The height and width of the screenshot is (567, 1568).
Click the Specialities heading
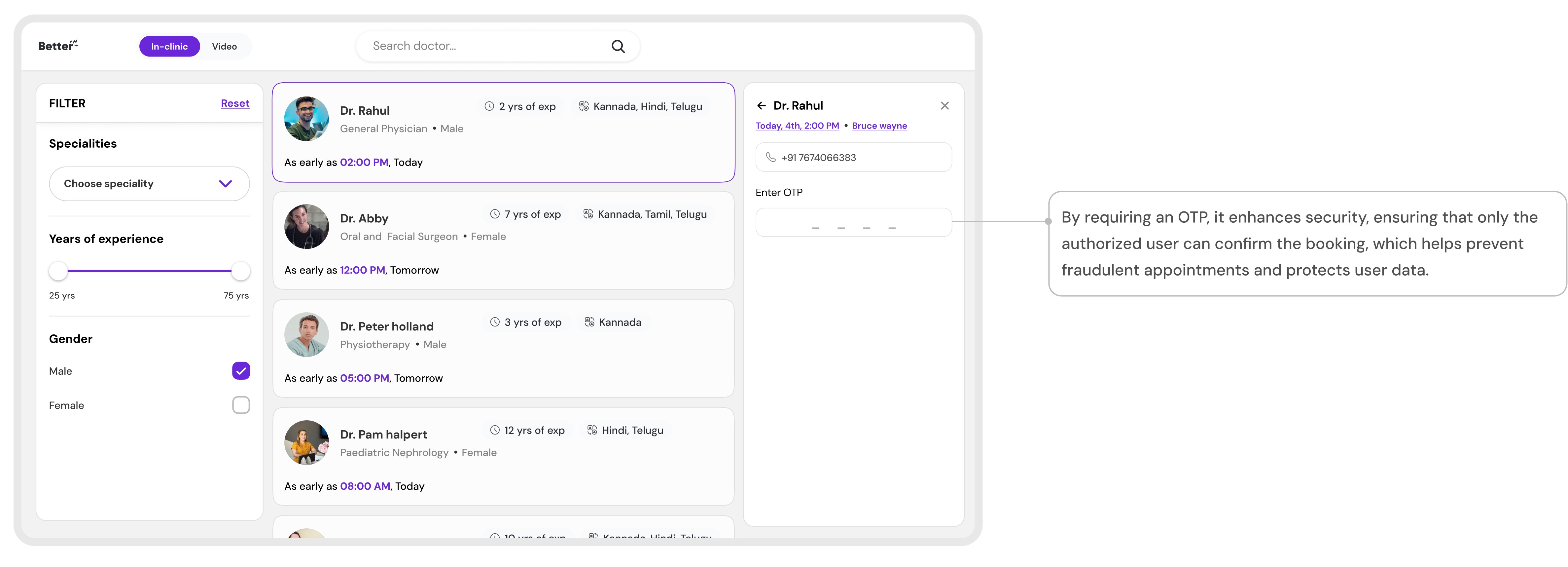(83, 144)
